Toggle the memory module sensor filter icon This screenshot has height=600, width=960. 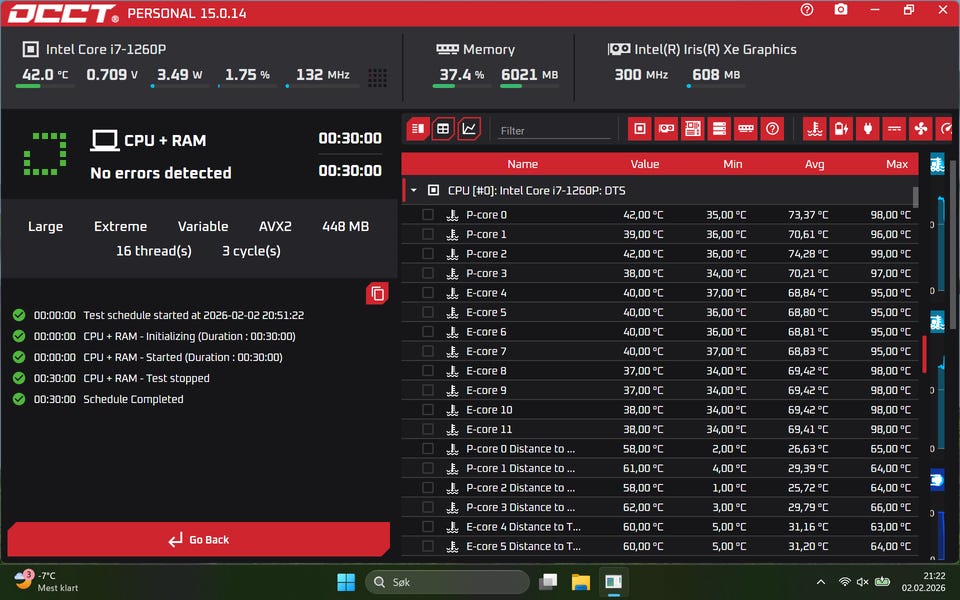746,129
